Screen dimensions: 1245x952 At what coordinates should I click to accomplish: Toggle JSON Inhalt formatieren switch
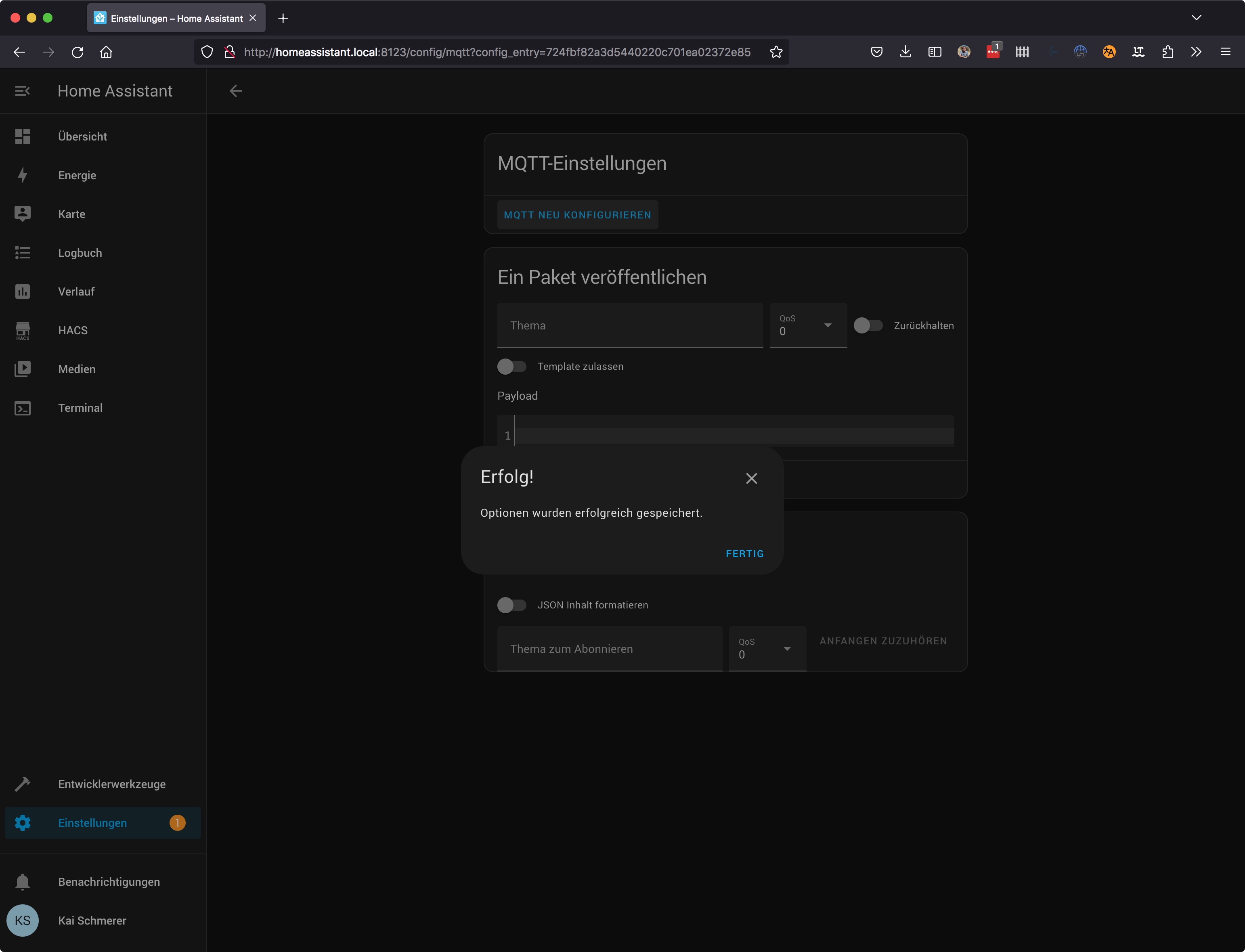tap(512, 605)
